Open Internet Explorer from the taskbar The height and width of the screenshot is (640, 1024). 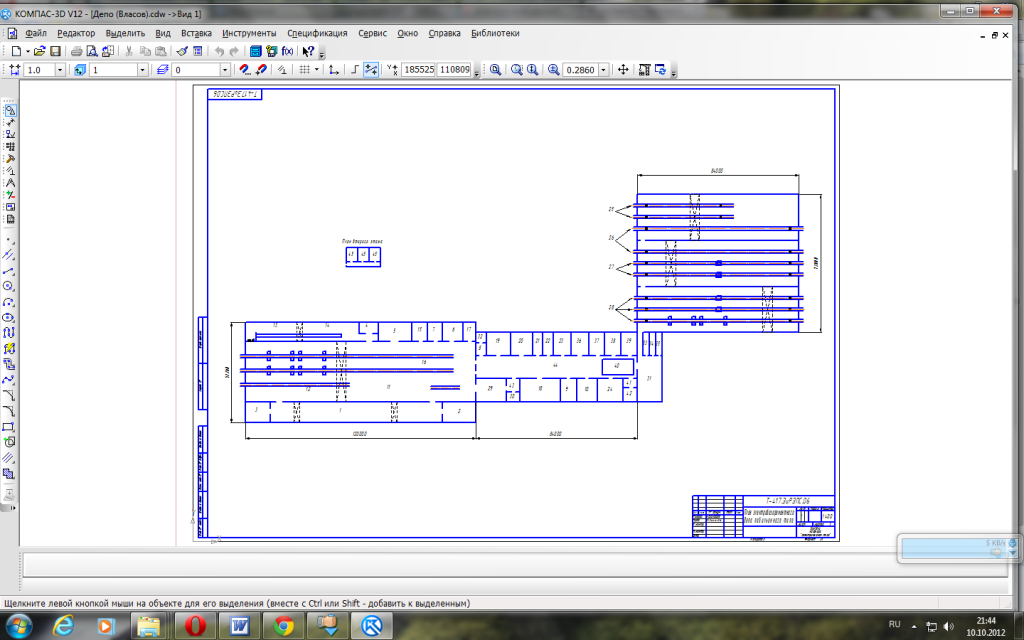pos(63,626)
